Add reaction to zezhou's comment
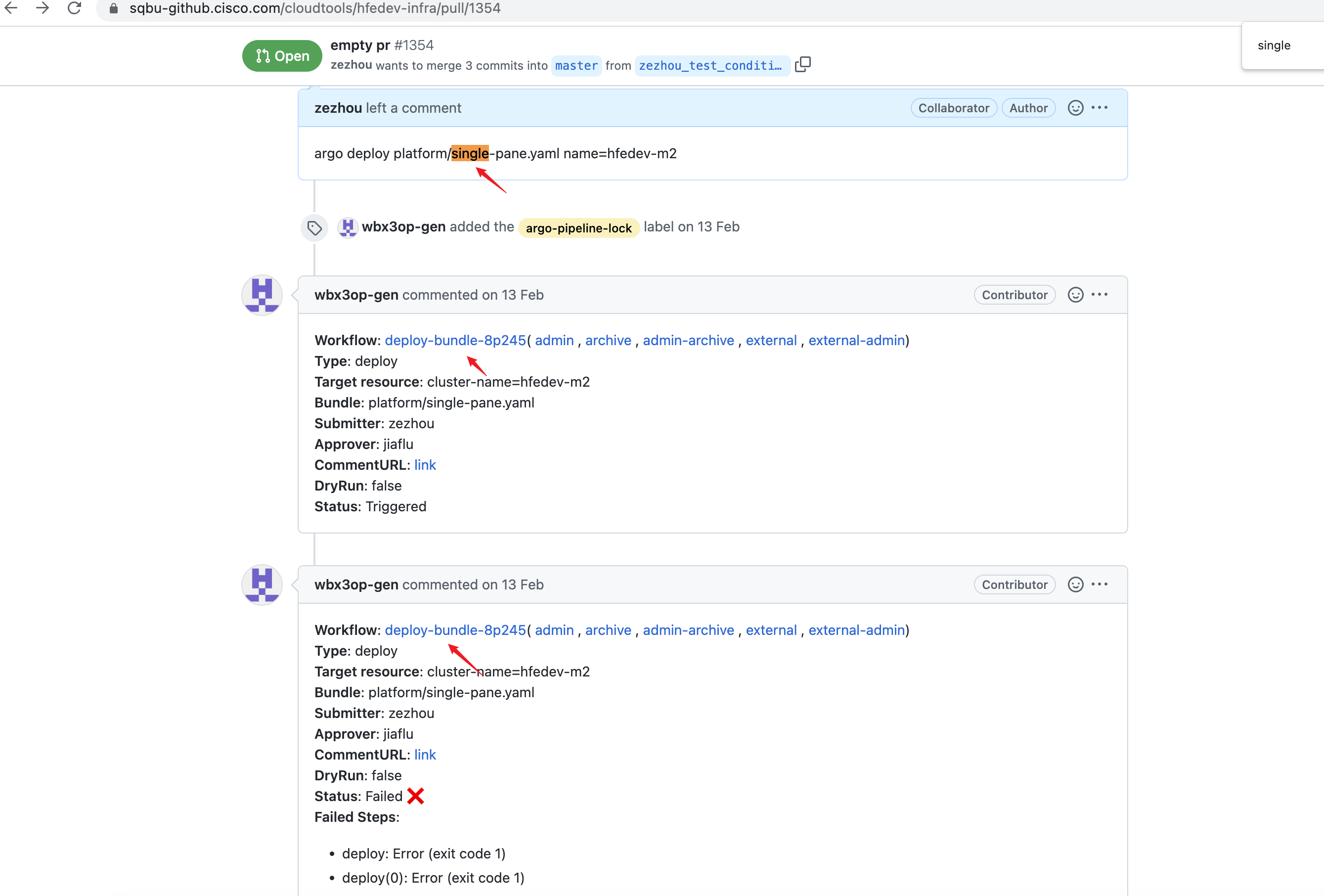The image size is (1324, 896). [1075, 108]
